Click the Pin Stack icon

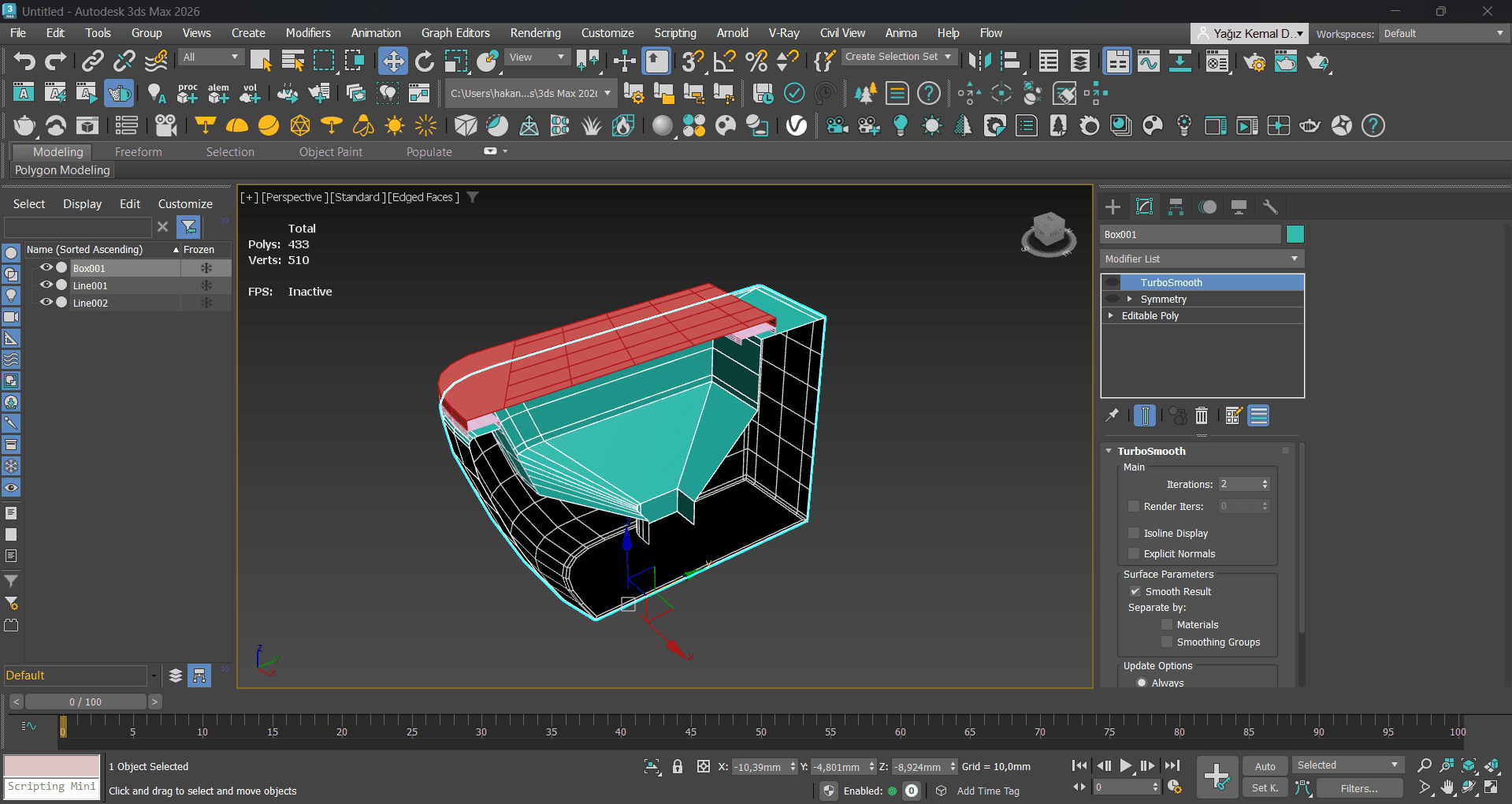pyautogui.click(x=1113, y=415)
